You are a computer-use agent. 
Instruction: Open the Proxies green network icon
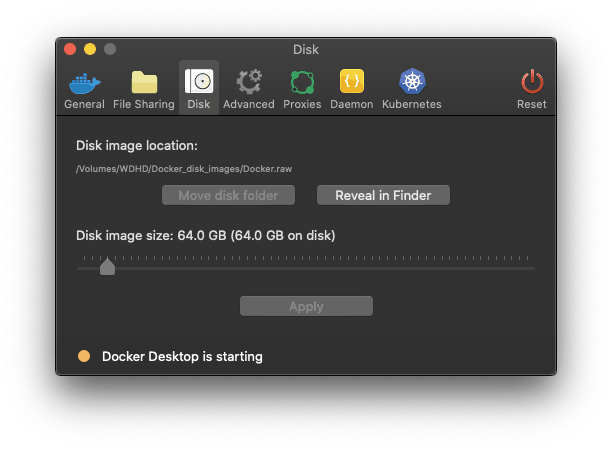tap(302, 82)
